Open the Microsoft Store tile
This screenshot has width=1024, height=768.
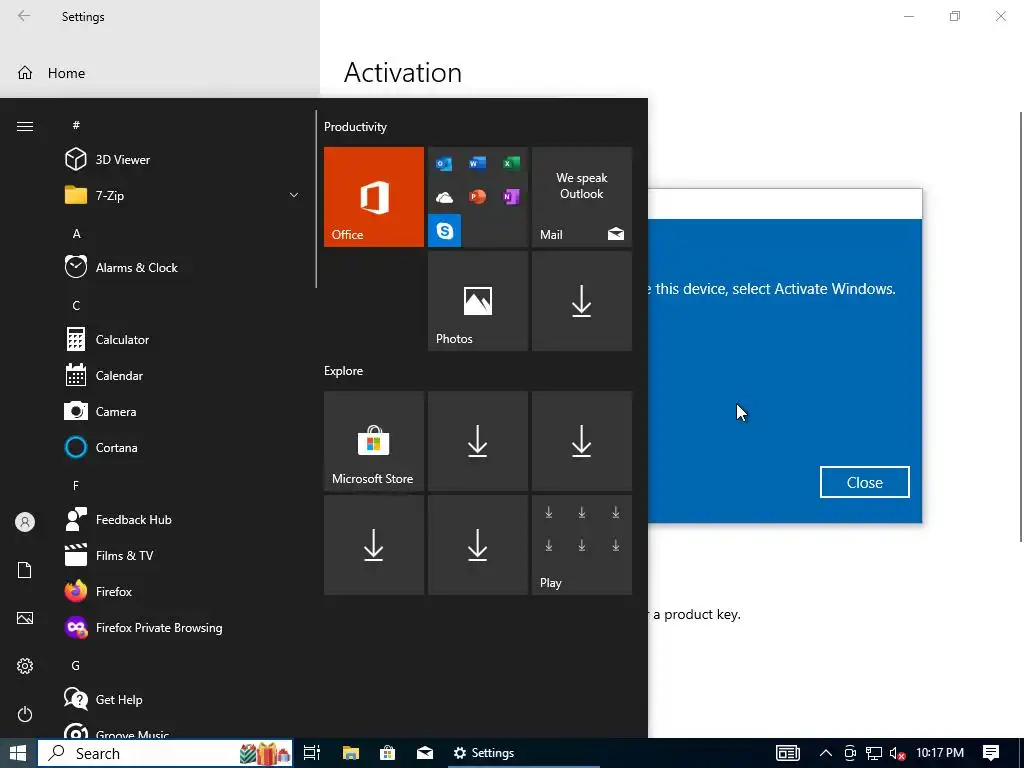click(x=374, y=441)
